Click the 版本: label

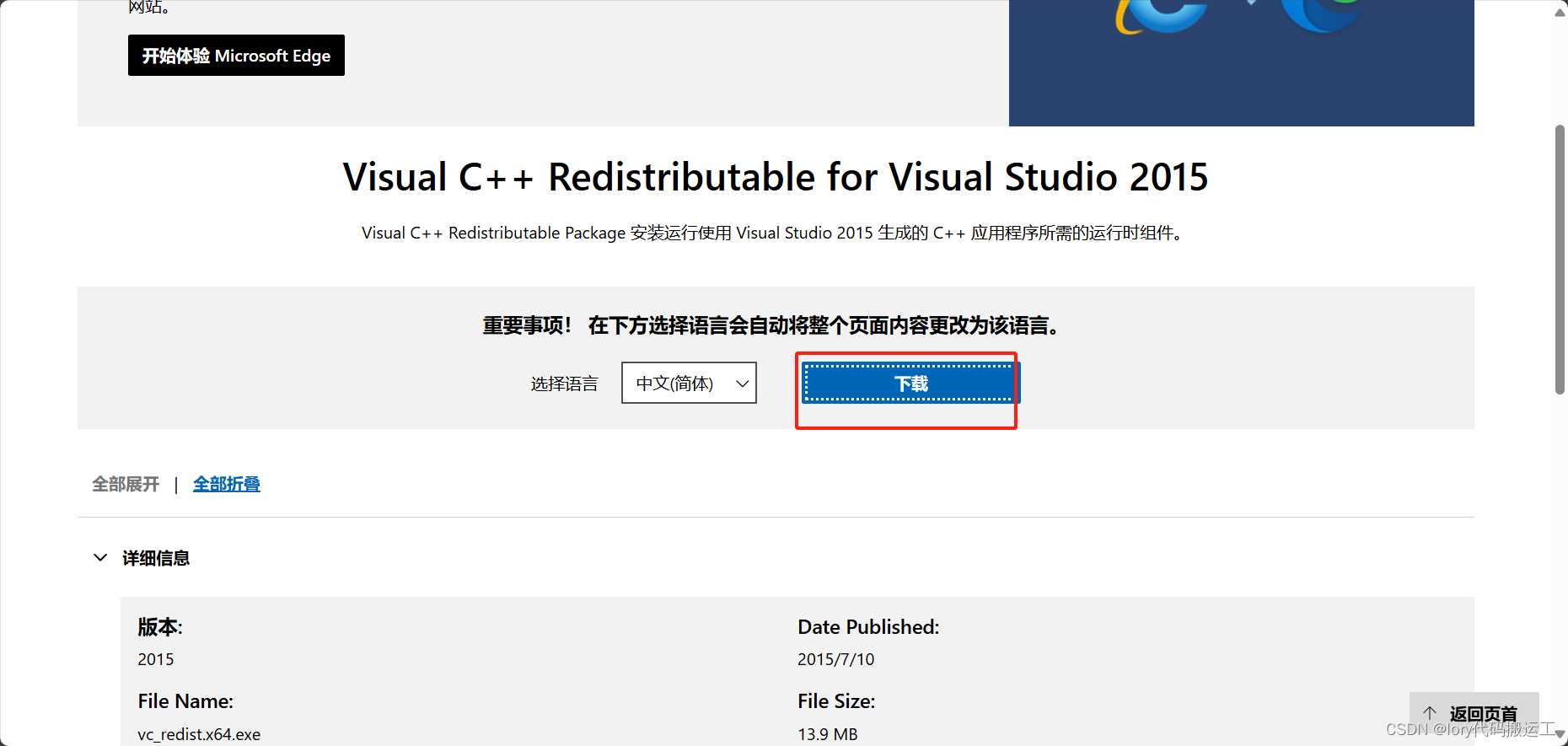(x=160, y=627)
